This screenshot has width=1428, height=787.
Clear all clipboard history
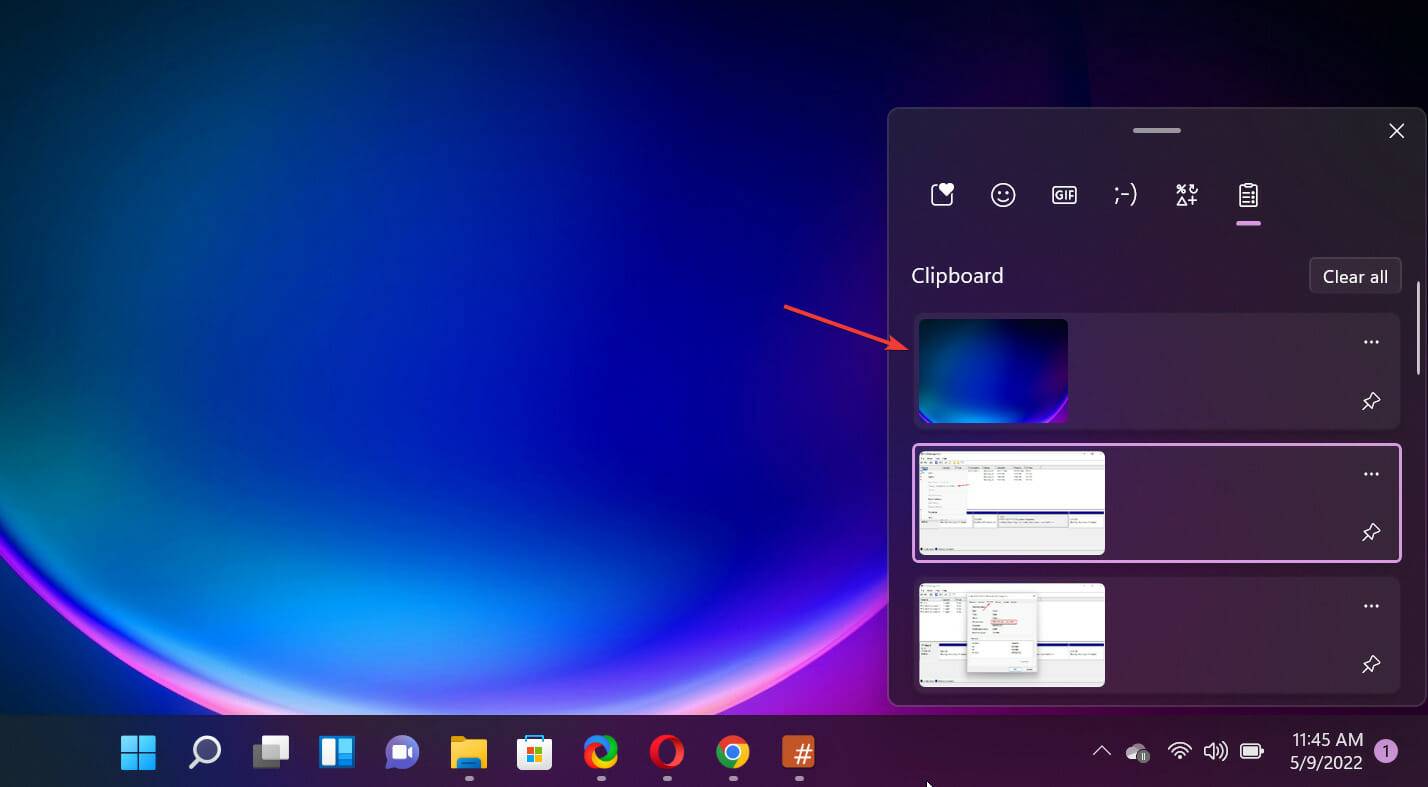(x=1355, y=275)
